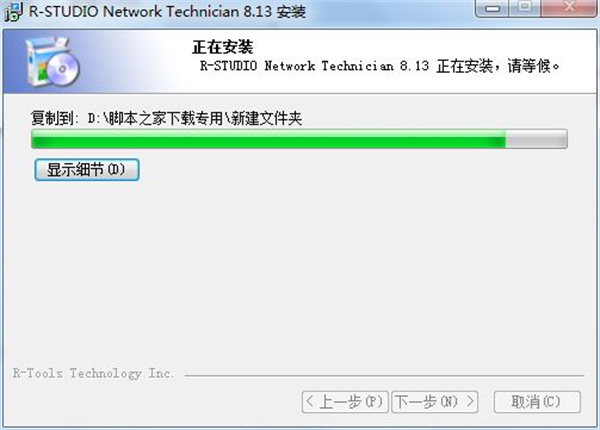Click the 安装 word in the title bar
Image resolution: width=600 pixels, height=430 pixels.
click(291, 11)
